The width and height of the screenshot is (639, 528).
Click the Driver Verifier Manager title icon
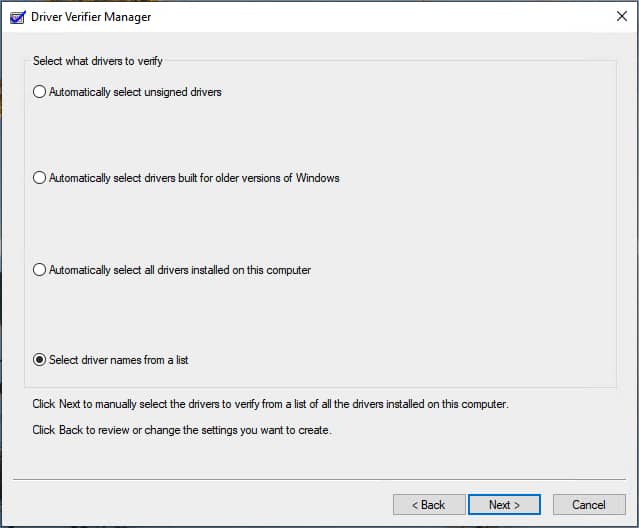click(x=18, y=18)
